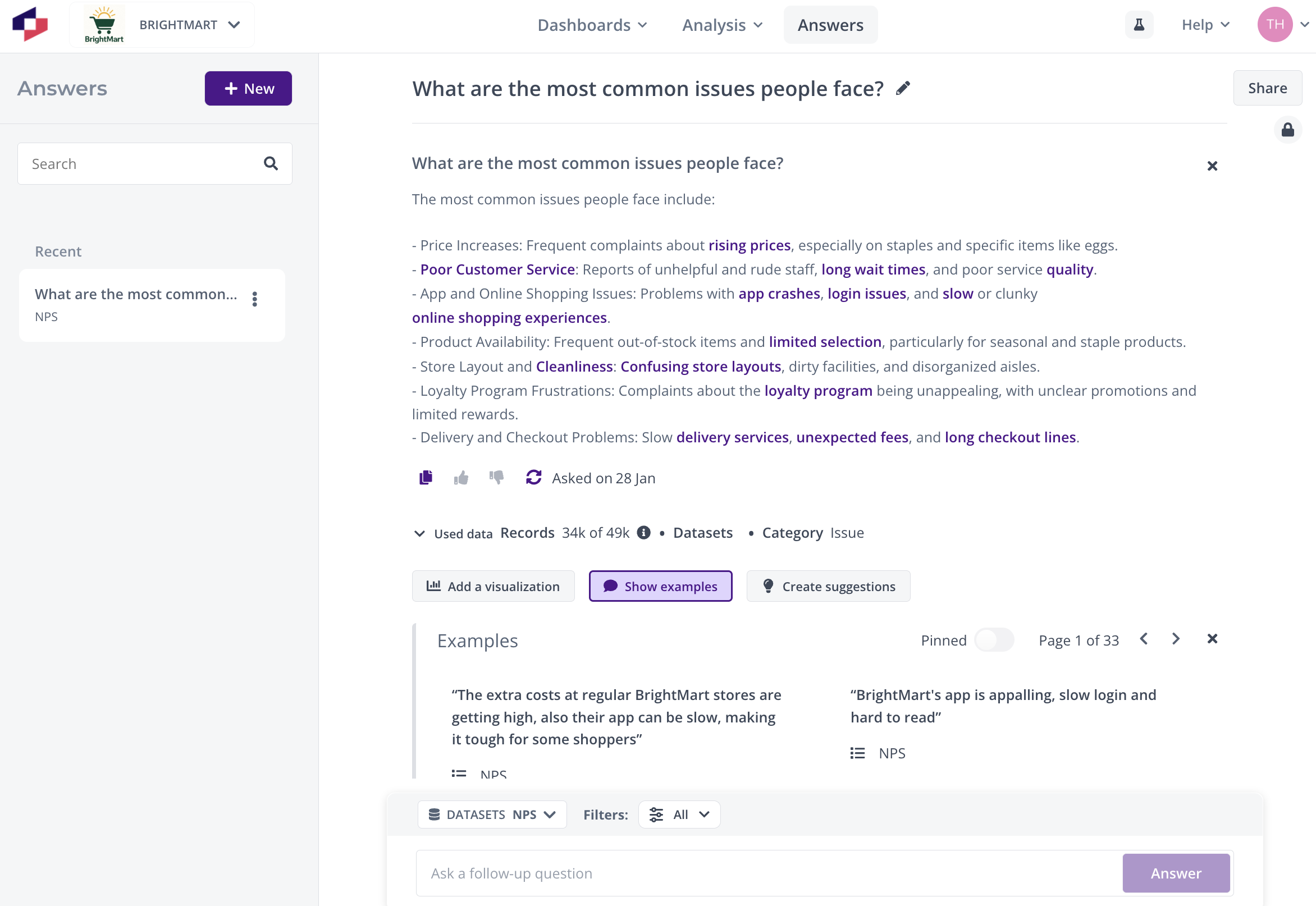
Task: Open the three-dot menu for the recent answer
Action: [x=255, y=299]
